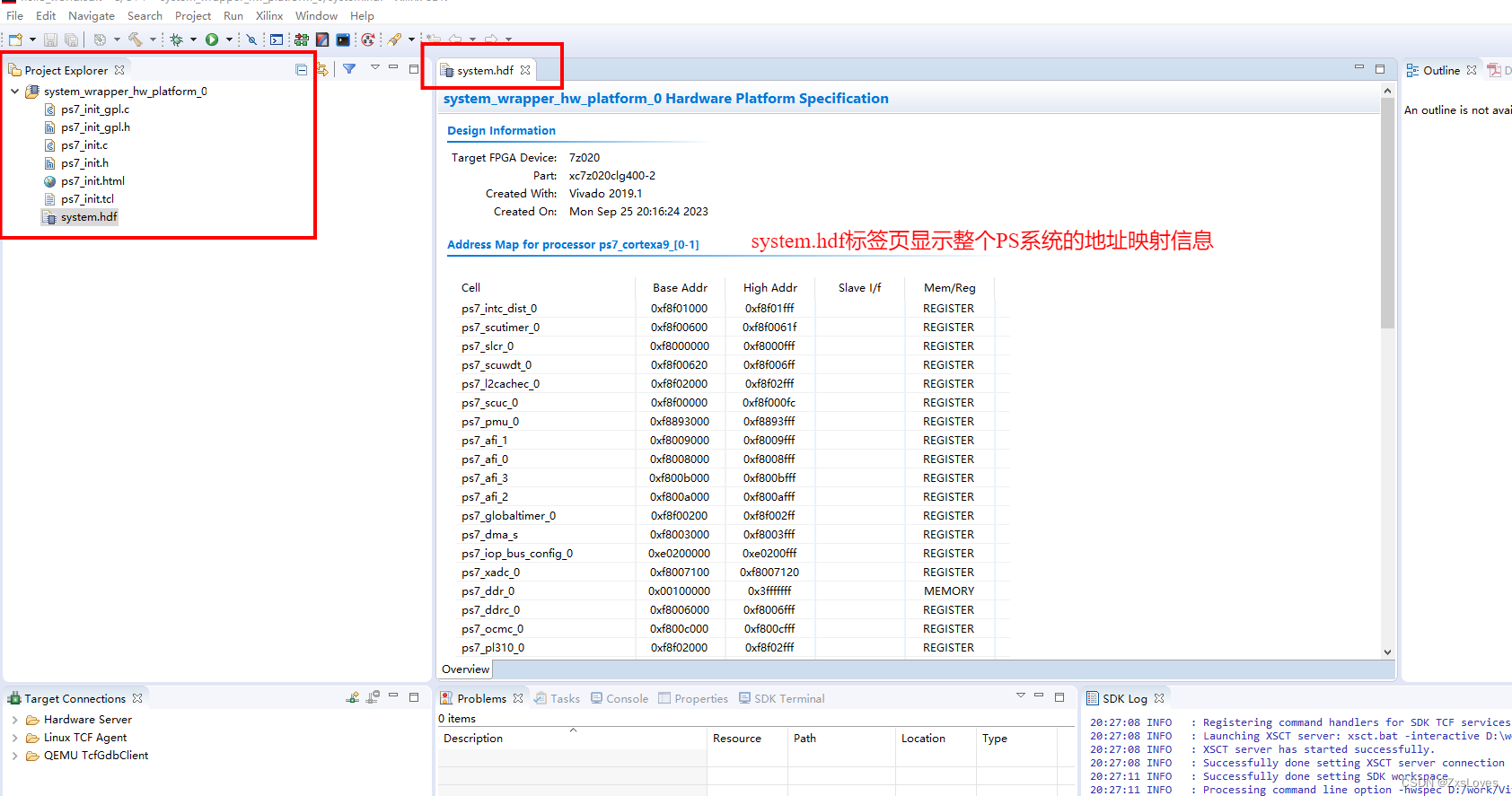Switch to the system.hdf editor tab
The height and width of the screenshot is (796, 1512).
click(485, 71)
